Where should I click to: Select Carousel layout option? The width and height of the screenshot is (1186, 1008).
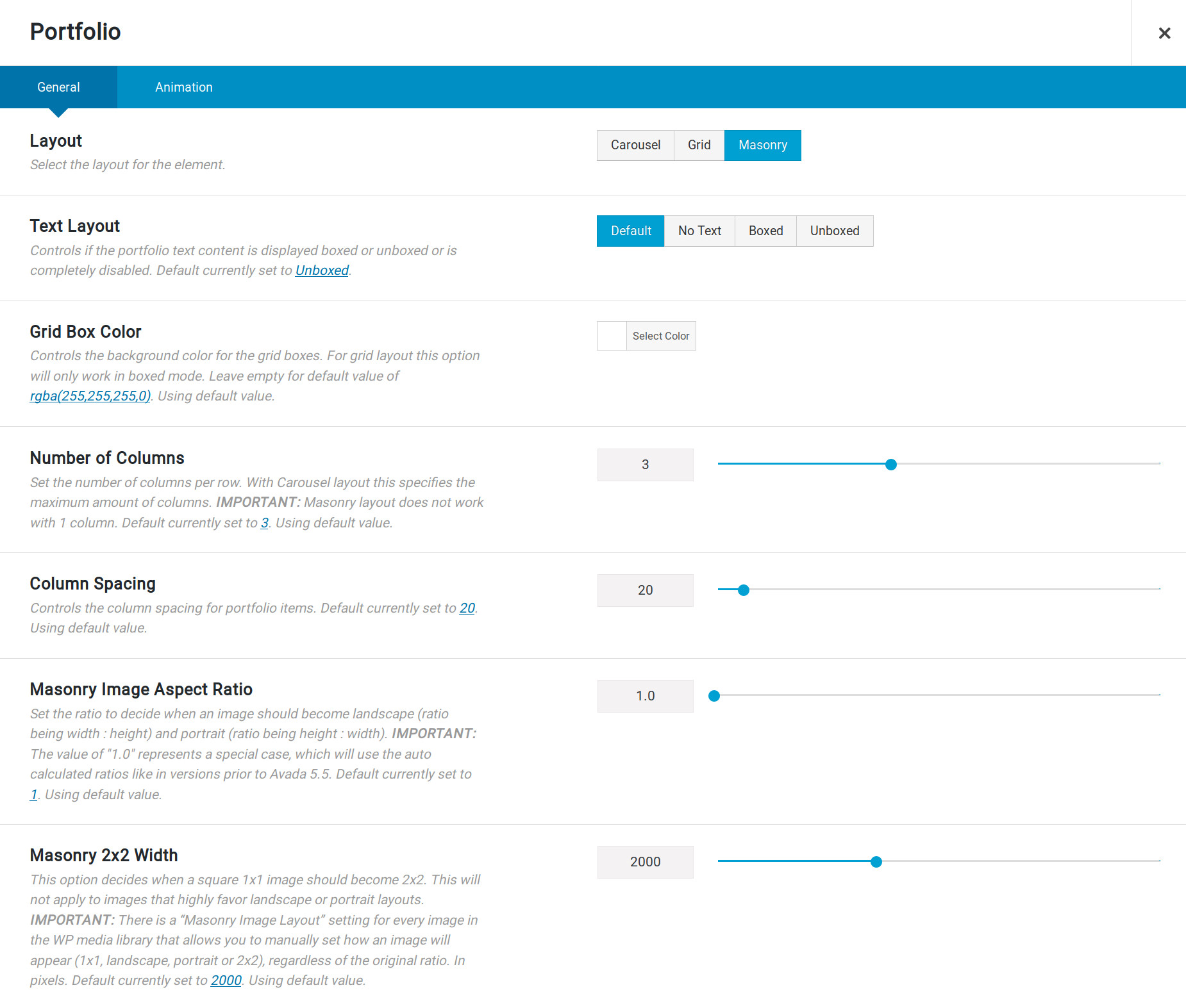[x=635, y=145]
